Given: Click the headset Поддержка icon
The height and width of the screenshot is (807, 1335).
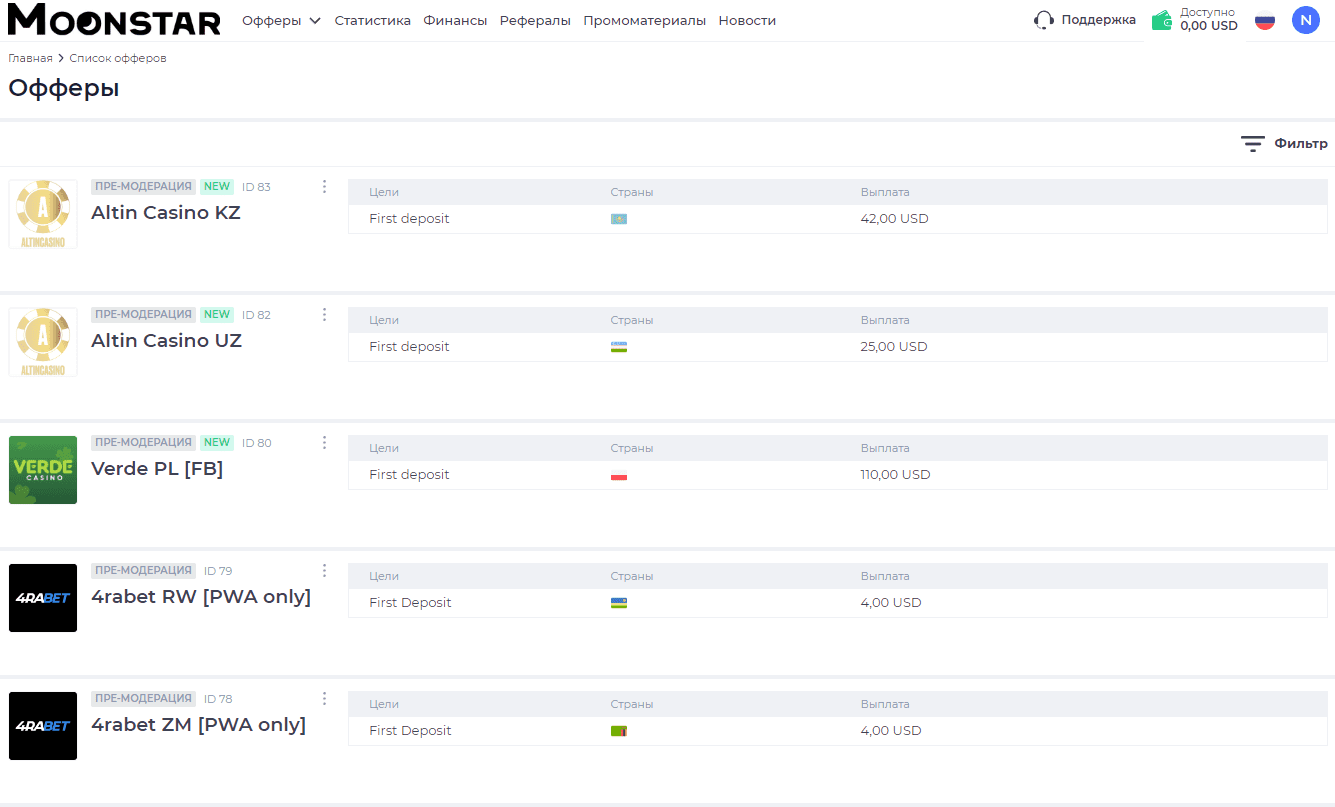Looking at the screenshot, I should [1044, 20].
